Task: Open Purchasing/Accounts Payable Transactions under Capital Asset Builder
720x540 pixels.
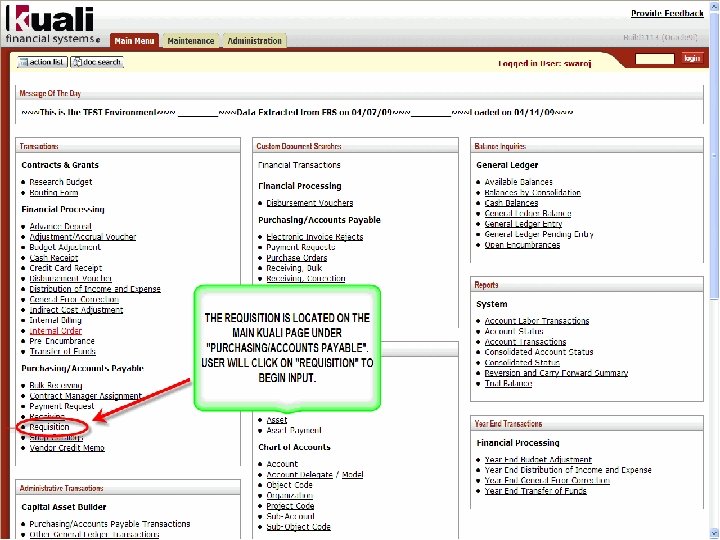Action: tap(110, 524)
